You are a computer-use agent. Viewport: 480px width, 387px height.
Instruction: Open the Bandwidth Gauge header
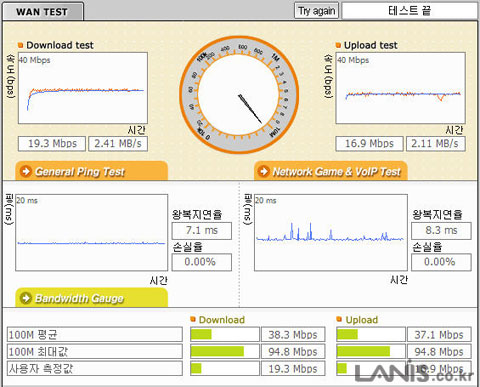pos(91,297)
